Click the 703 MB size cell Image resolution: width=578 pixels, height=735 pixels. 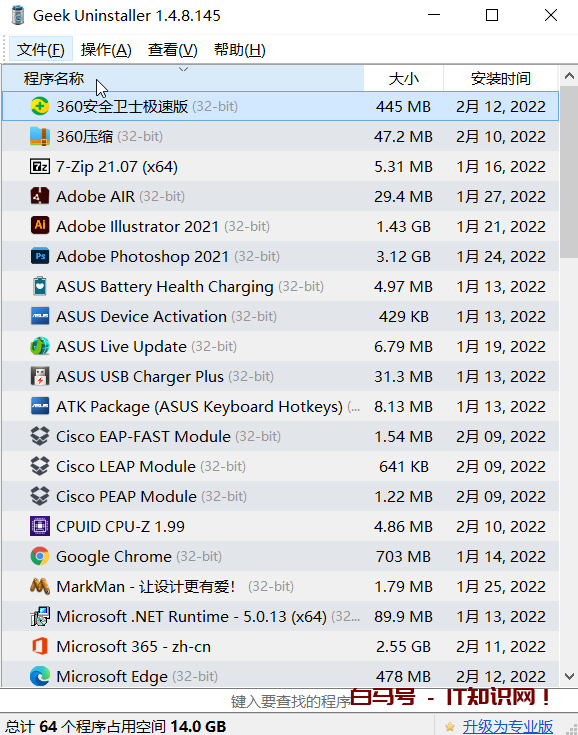403,556
